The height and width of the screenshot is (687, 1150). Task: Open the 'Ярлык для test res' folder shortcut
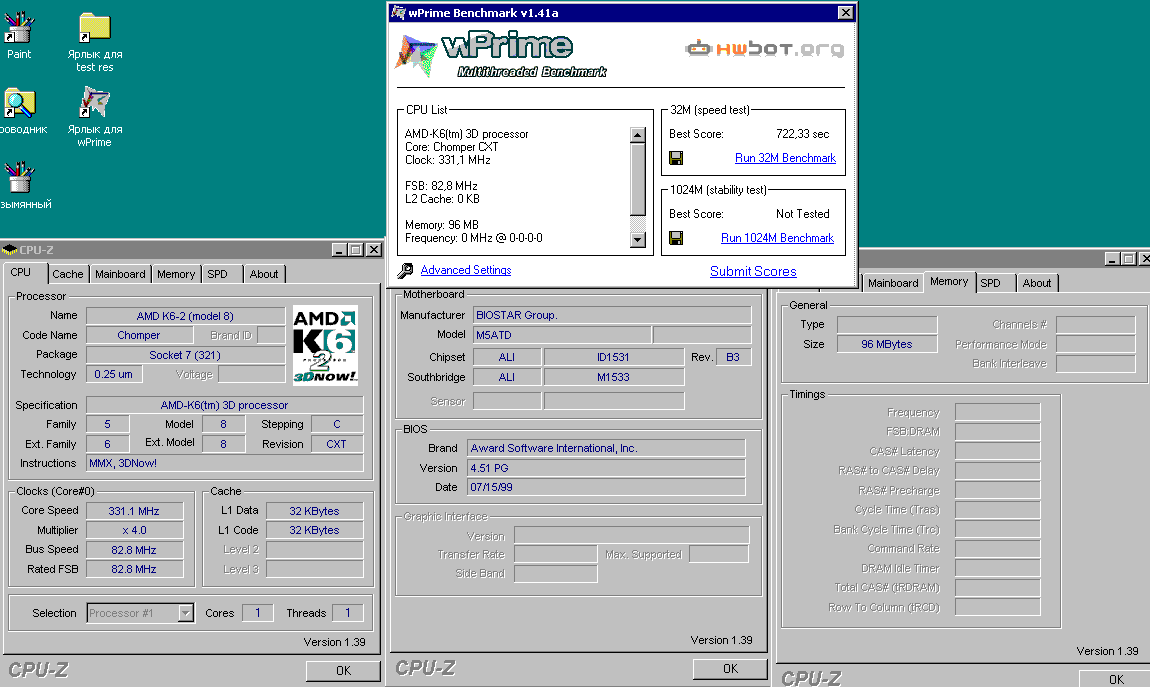(x=95, y=42)
